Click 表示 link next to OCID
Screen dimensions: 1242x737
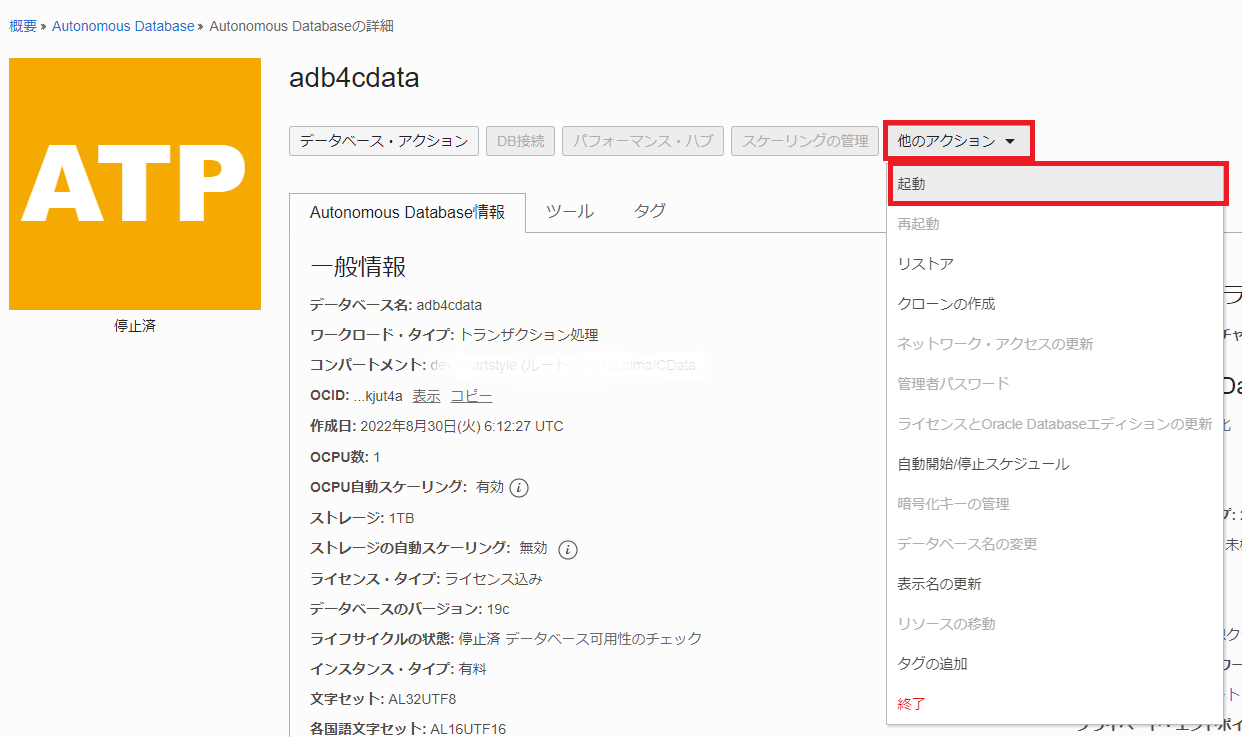(x=426, y=396)
